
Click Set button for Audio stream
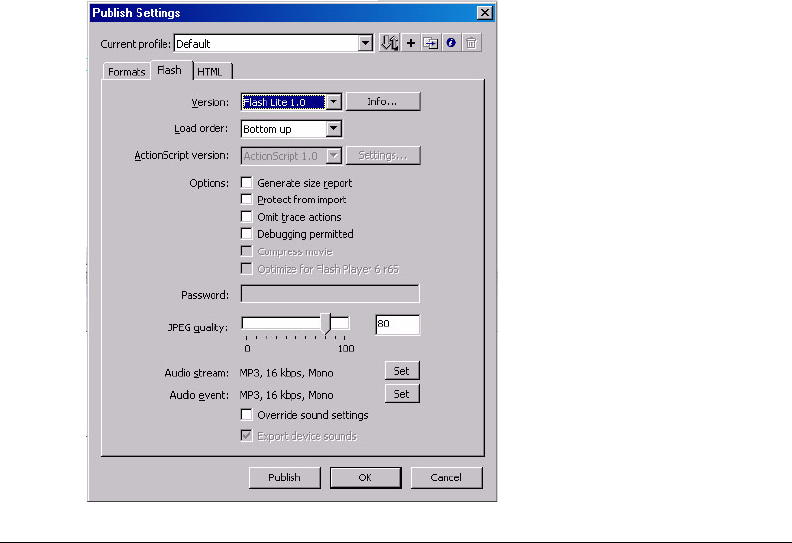pos(402,371)
